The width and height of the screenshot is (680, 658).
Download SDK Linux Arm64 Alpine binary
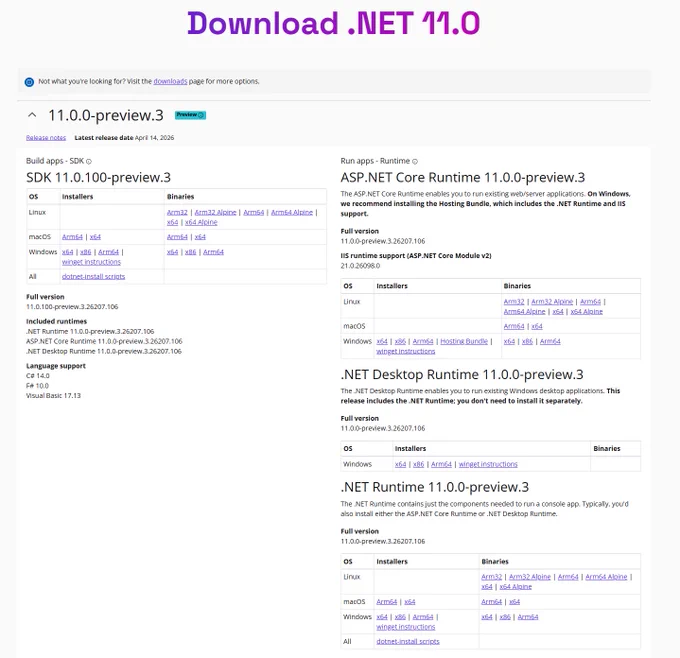[x=292, y=212]
